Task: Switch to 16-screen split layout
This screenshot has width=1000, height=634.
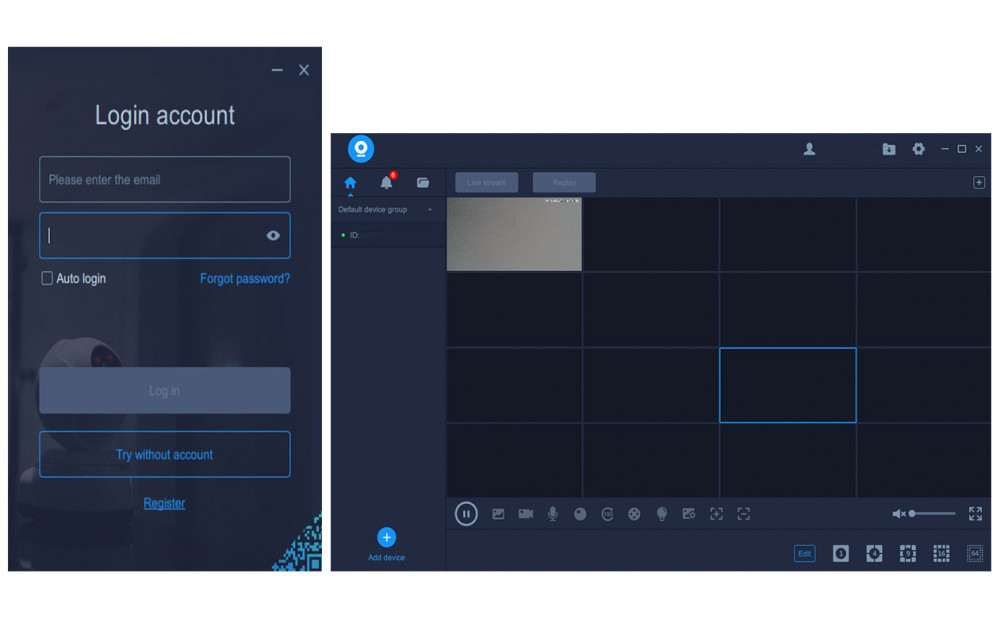Action: pyautogui.click(x=941, y=553)
